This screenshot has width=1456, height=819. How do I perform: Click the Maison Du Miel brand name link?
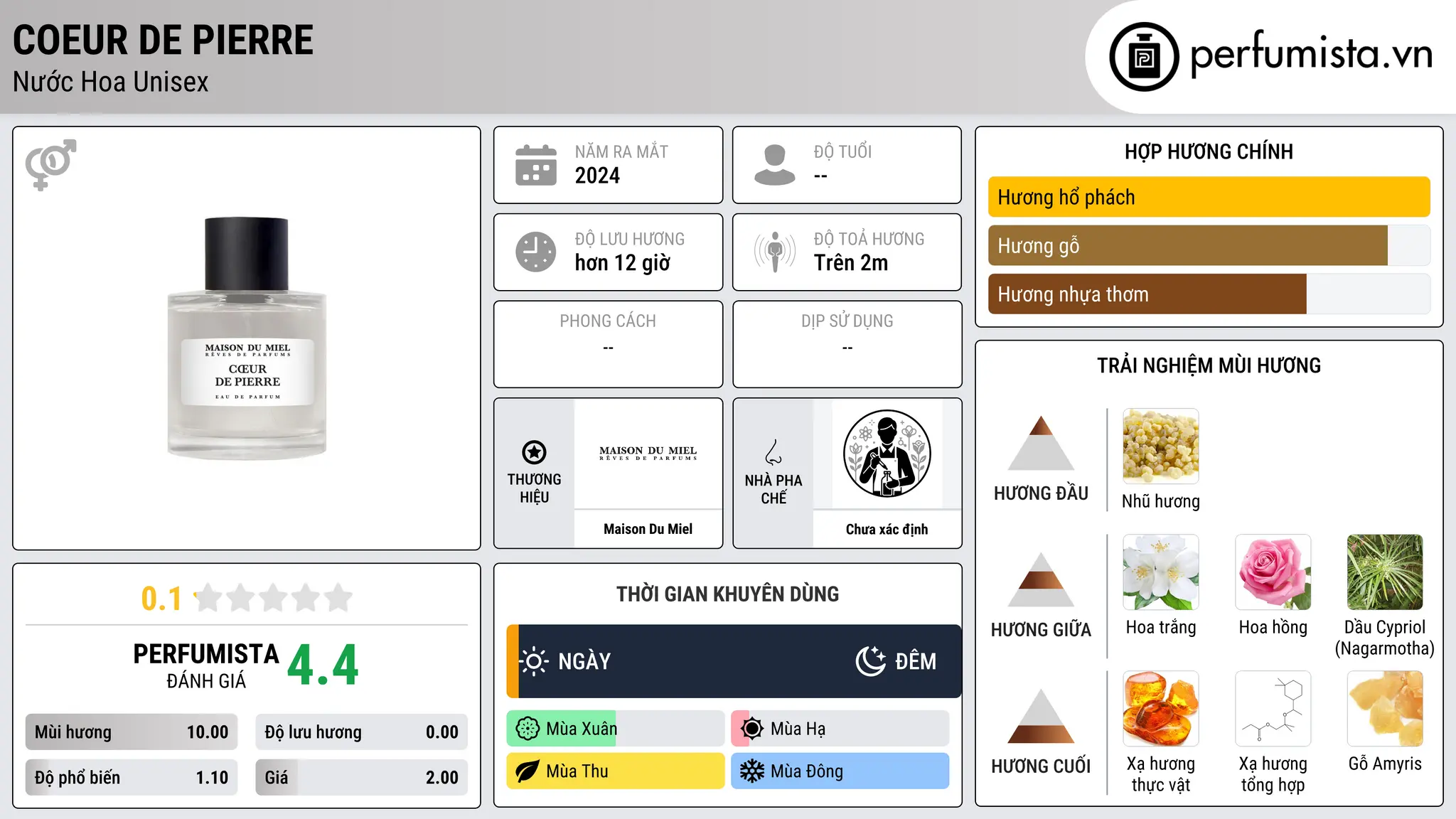(x=648, y=529)
